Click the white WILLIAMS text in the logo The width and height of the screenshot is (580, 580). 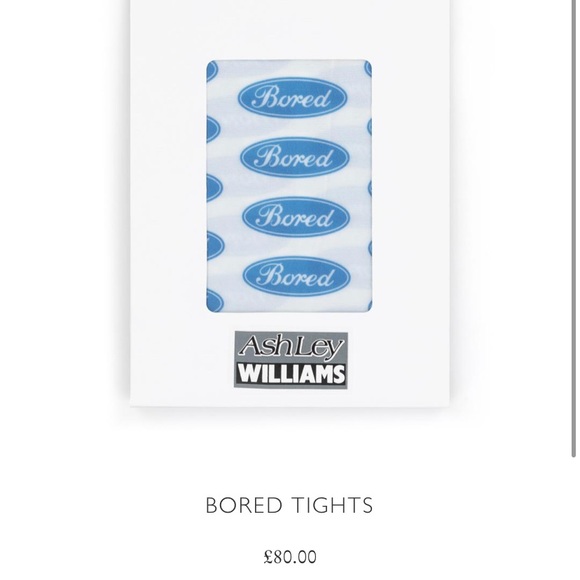[291, 374]
